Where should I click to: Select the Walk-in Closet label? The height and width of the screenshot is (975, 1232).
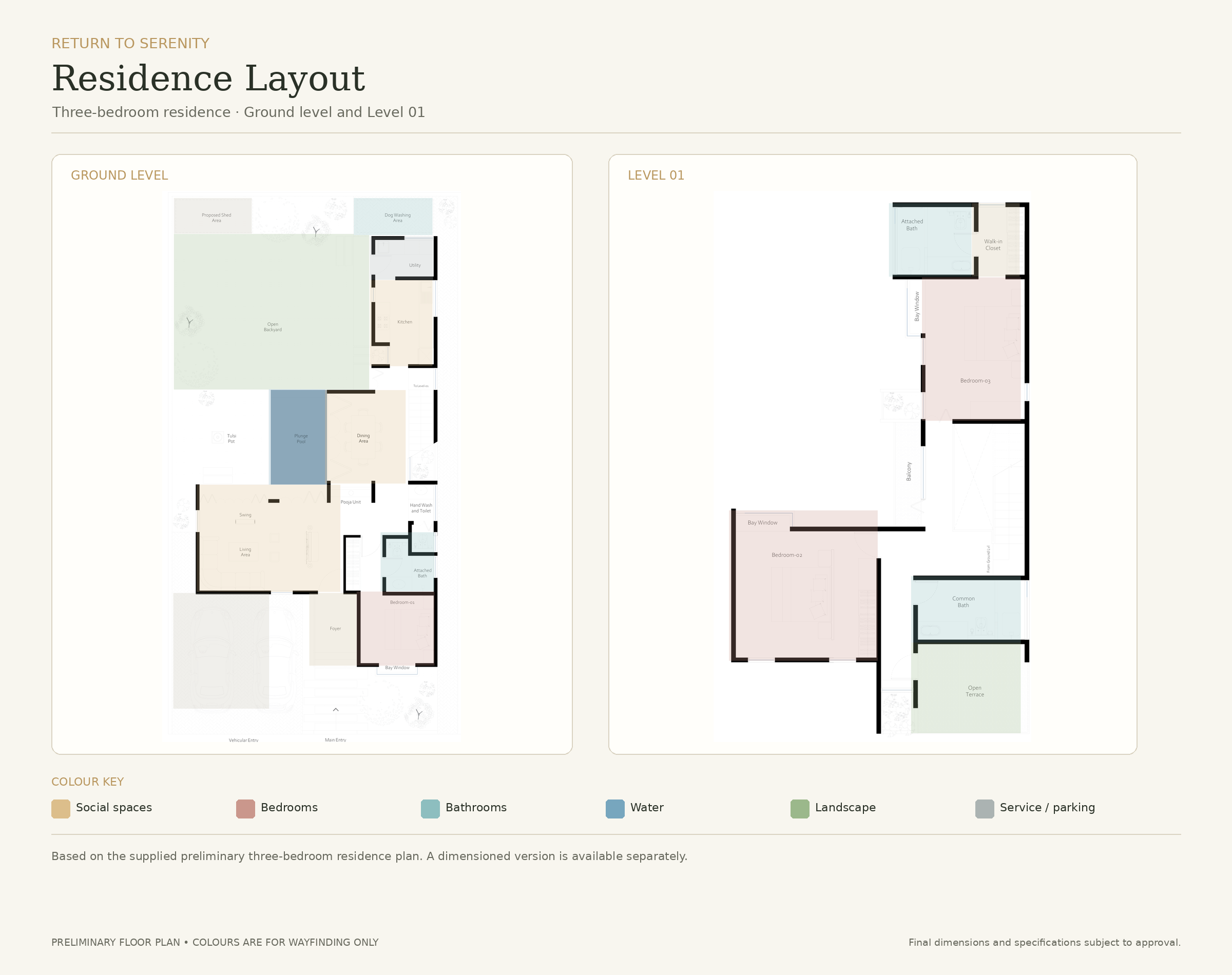tap(993, 245)
